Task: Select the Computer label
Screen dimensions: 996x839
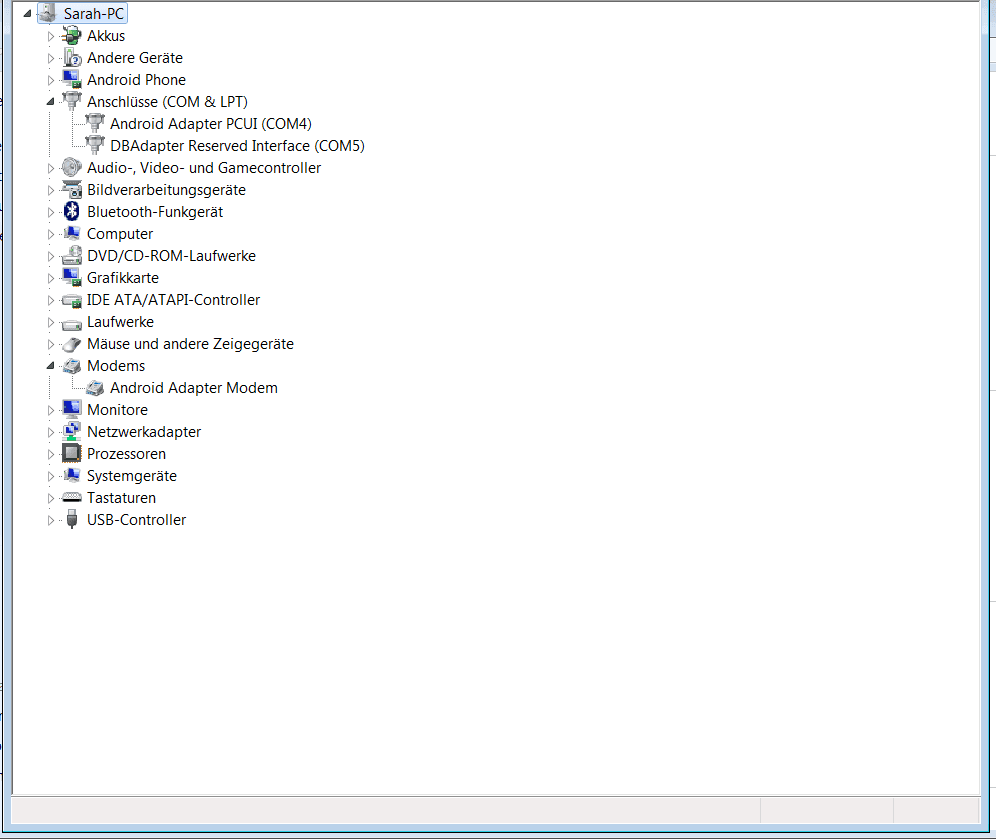Action: tap(120, 234)
